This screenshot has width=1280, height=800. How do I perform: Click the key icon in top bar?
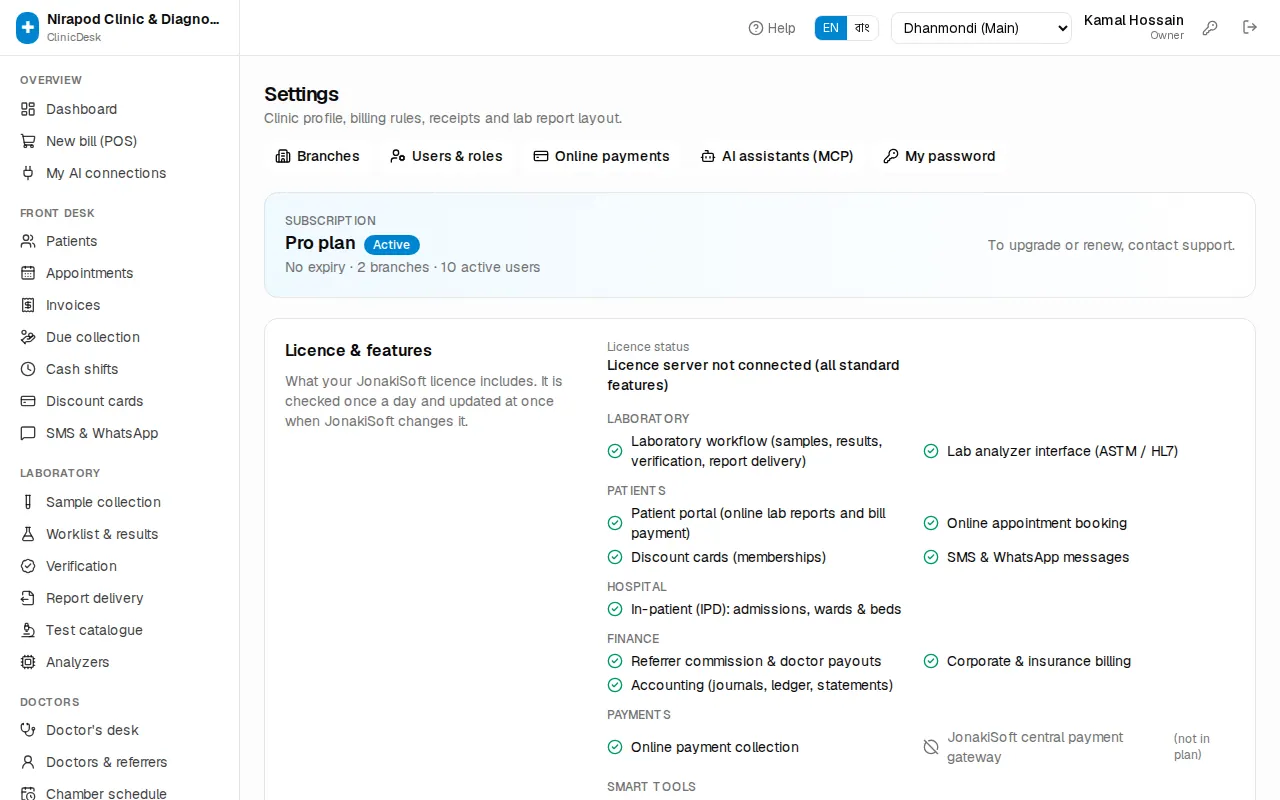tap(1210, 28)
